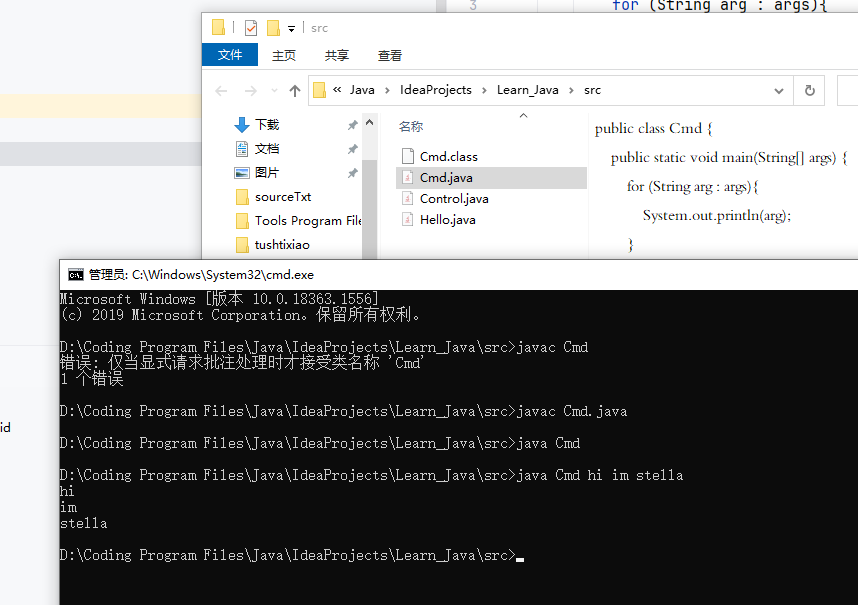Refresh the src folder view
The width and height of the screenshot is (858, 605).
[810, 91]
